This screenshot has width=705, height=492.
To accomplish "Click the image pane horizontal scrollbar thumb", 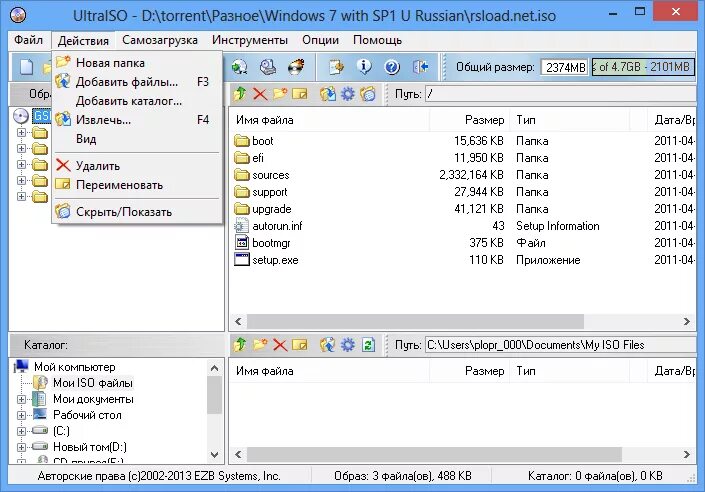I will click(x=415, y=321).
